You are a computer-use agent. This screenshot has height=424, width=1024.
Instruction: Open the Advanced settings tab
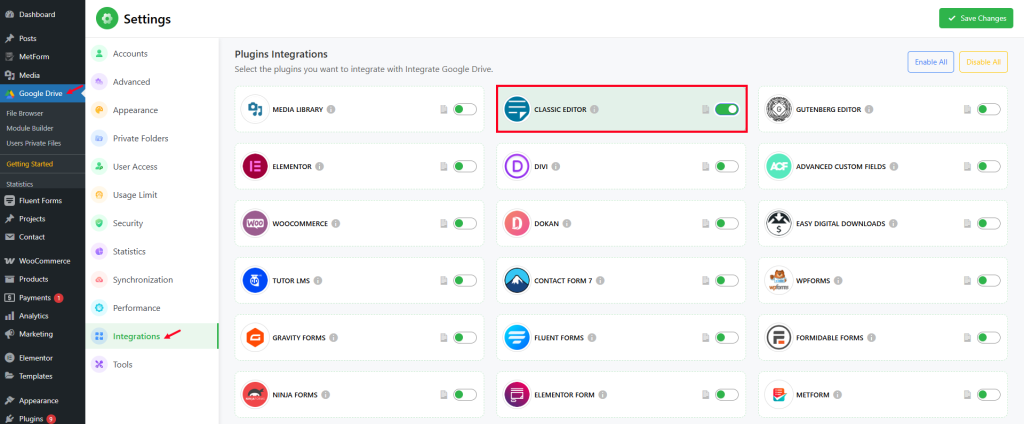tap(152, 82)
